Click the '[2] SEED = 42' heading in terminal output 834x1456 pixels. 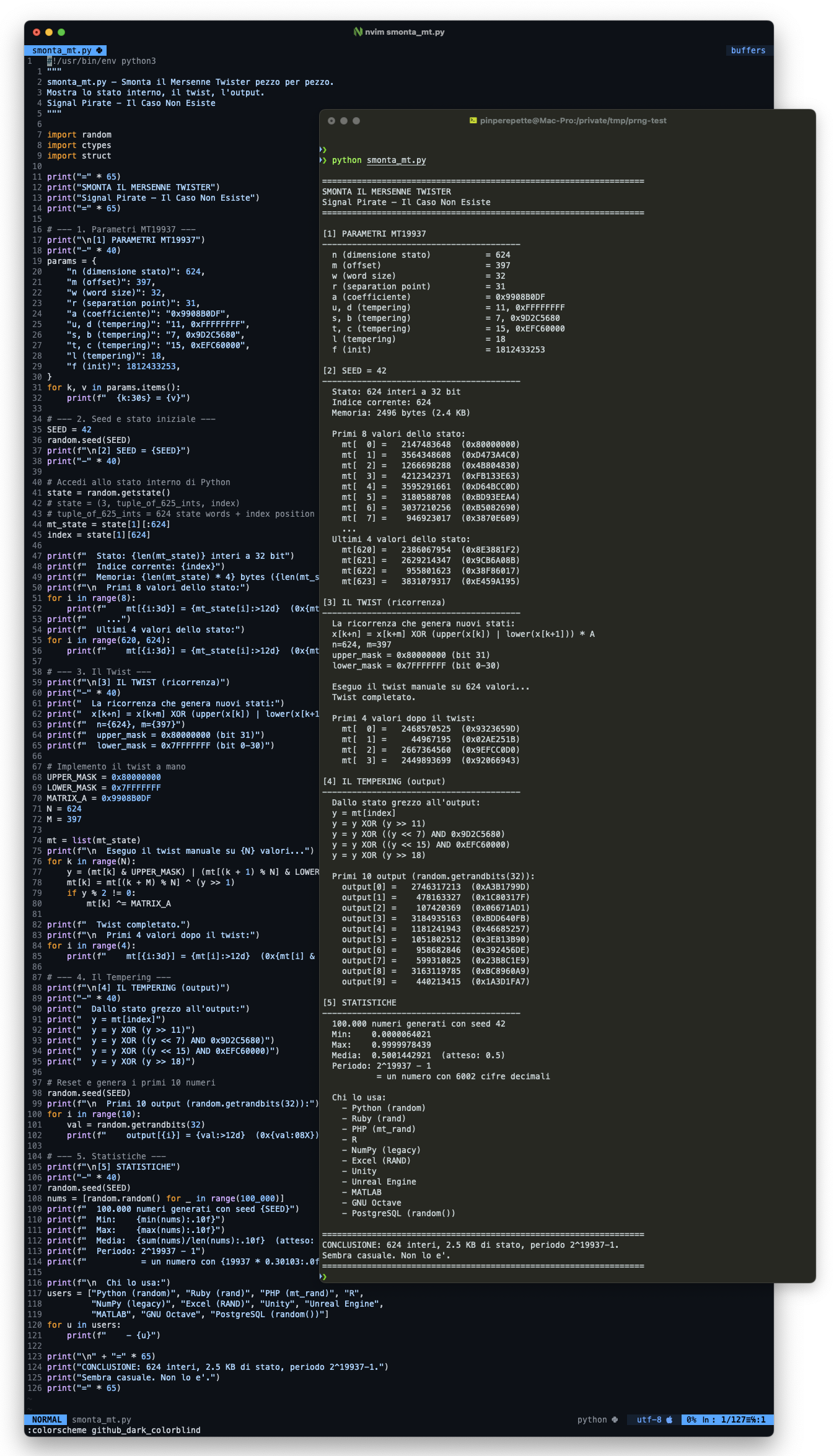[x=354, y=371]
